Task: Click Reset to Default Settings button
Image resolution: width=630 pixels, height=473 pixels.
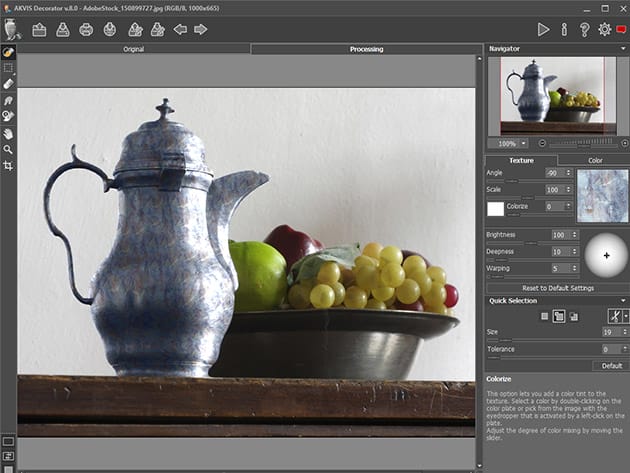Action: [x=556, y=288]
